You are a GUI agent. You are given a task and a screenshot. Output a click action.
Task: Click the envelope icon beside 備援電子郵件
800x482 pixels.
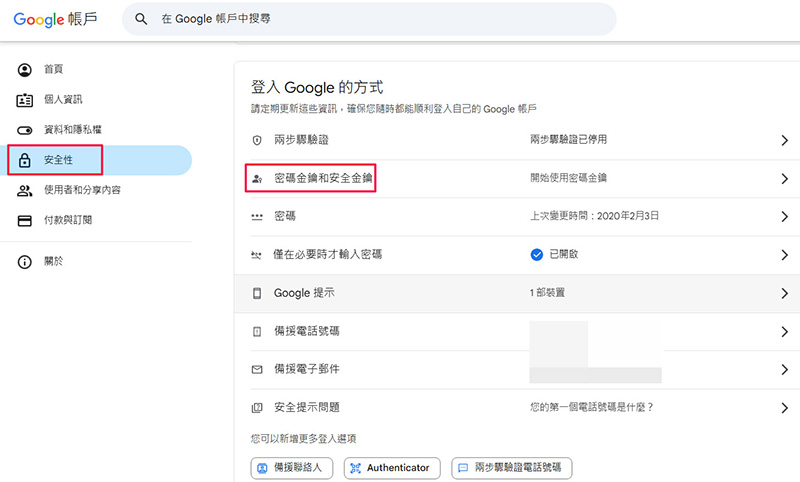tap(257, 369)
